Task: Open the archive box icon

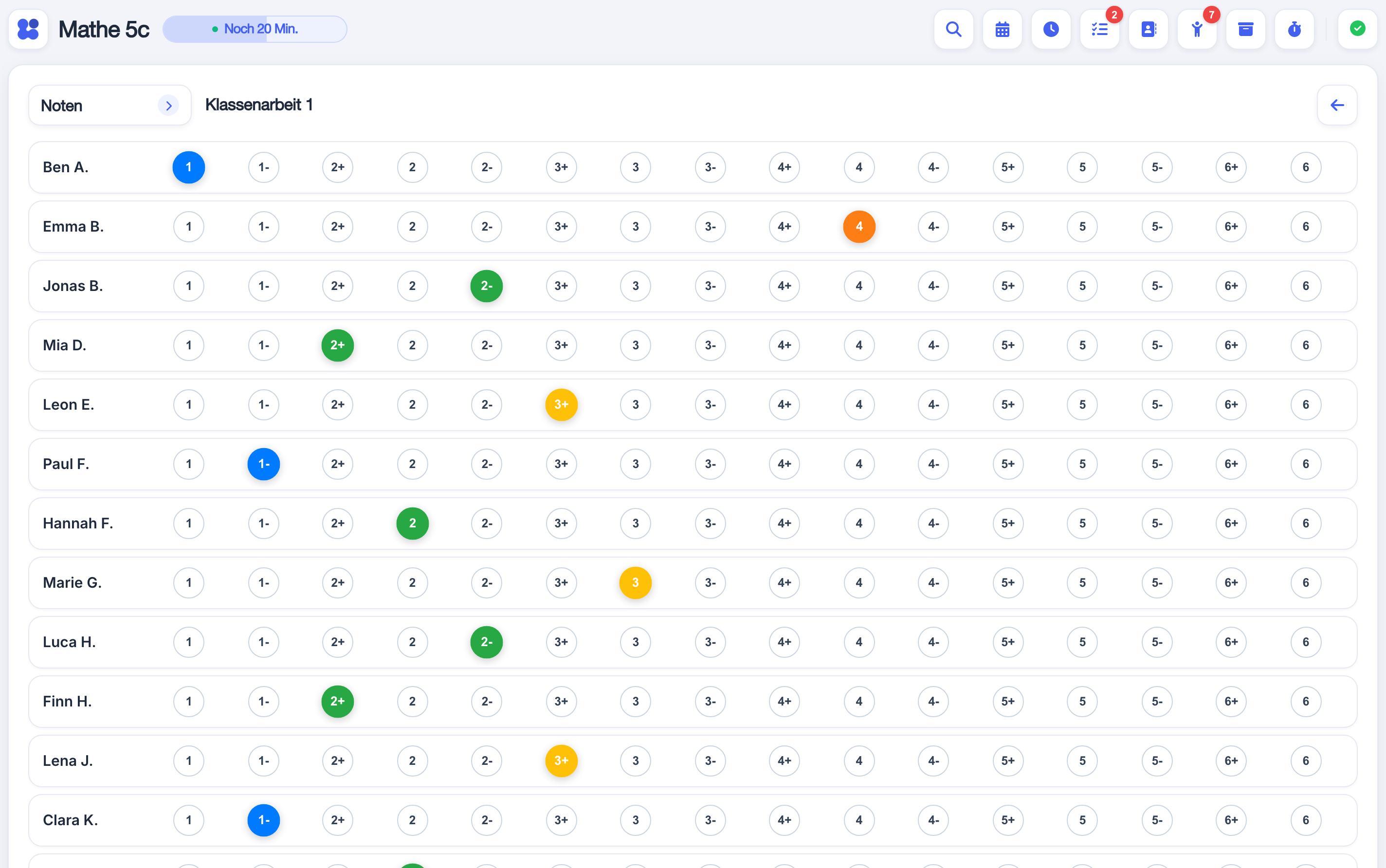Action: [1245, 29]
